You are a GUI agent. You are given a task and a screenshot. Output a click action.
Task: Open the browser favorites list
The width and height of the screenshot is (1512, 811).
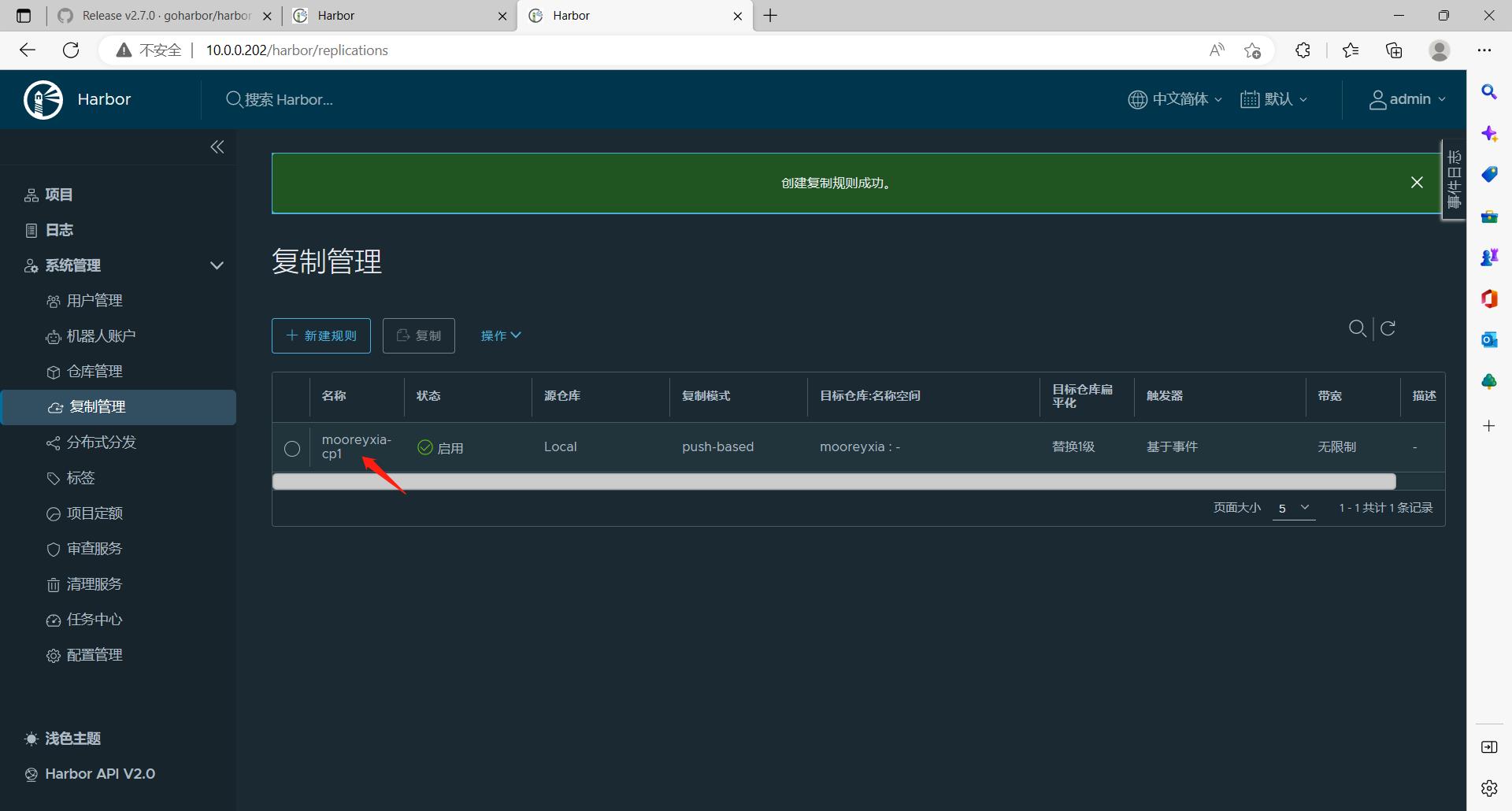click(x=1351, y=50)
